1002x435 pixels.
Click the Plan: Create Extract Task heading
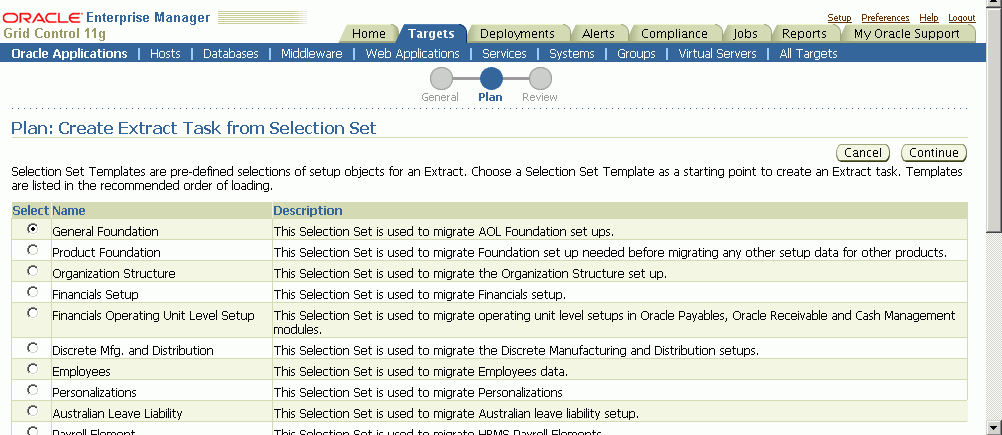click(194, 128)
